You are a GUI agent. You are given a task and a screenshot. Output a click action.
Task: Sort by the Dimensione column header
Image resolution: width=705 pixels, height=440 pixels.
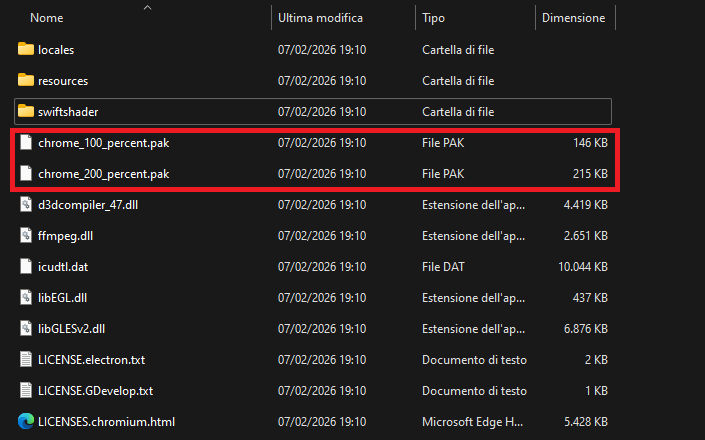point(573,18)
